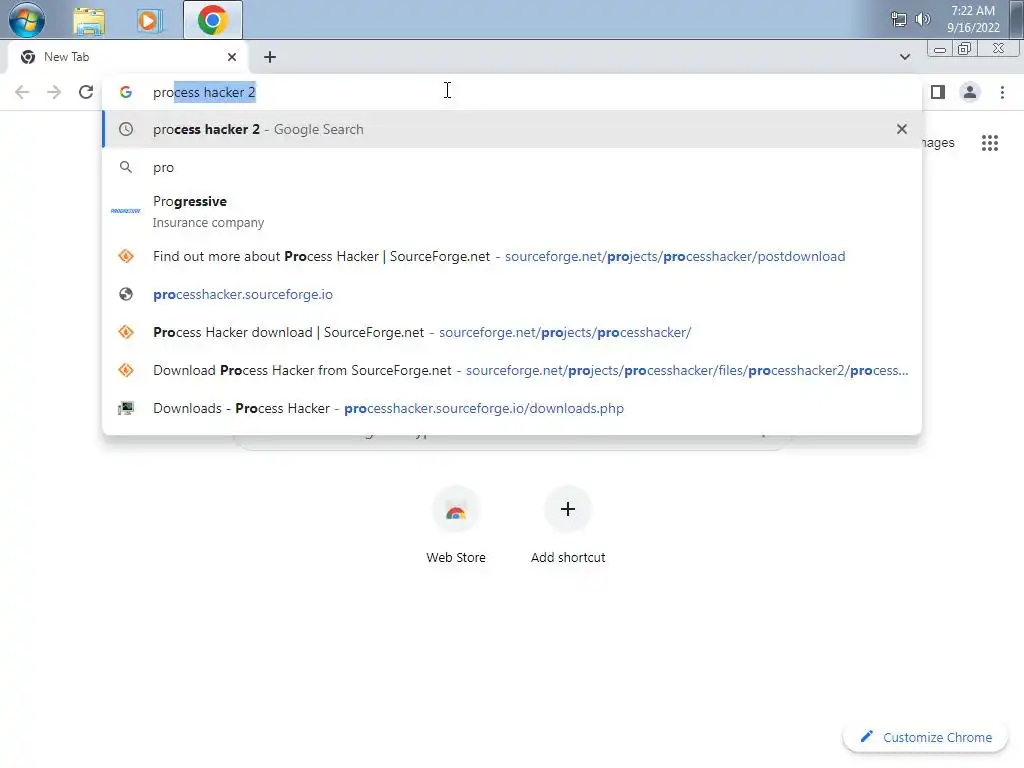The image size is (1024, 768).
Task: Restore down the Chrome window
Action: click(x=964, y=49)
